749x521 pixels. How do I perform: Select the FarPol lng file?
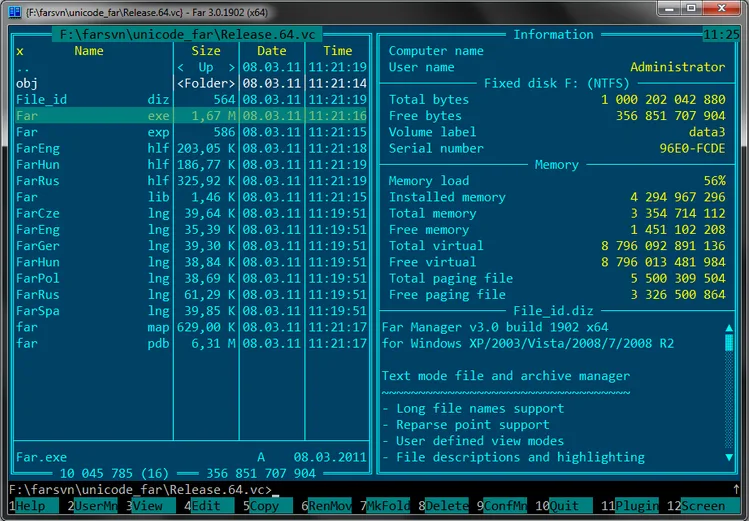191,278
